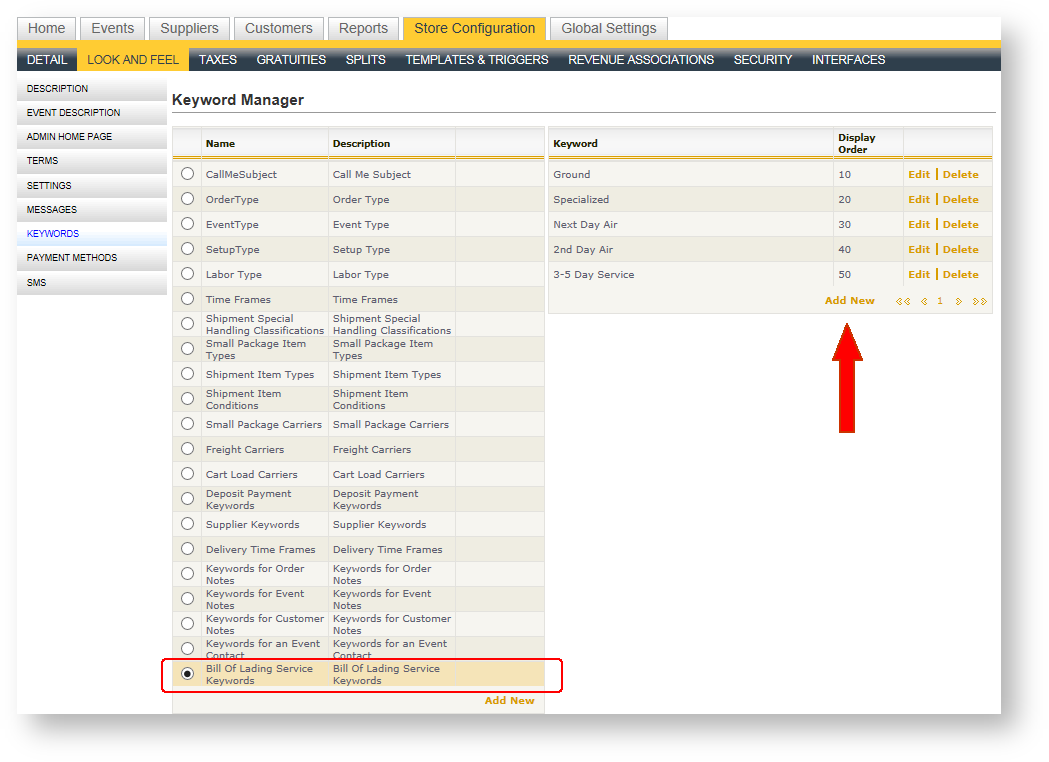Jump to first page of keywords
1049x762 pixels.
(905, 300)
